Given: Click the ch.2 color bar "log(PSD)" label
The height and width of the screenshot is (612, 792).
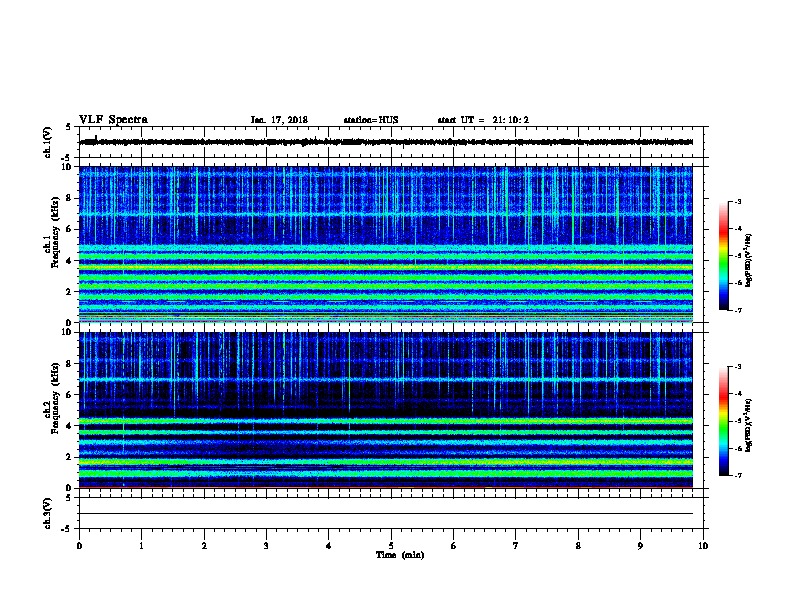Looking at the screenshot, I should (749, 426).
